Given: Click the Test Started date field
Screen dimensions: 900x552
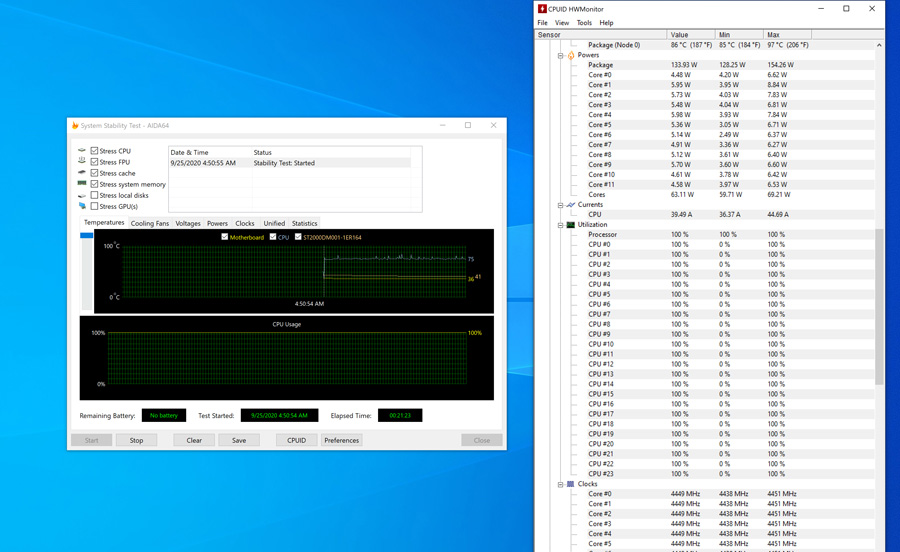Looking at the screenshot, I should (x=279, y=415).
